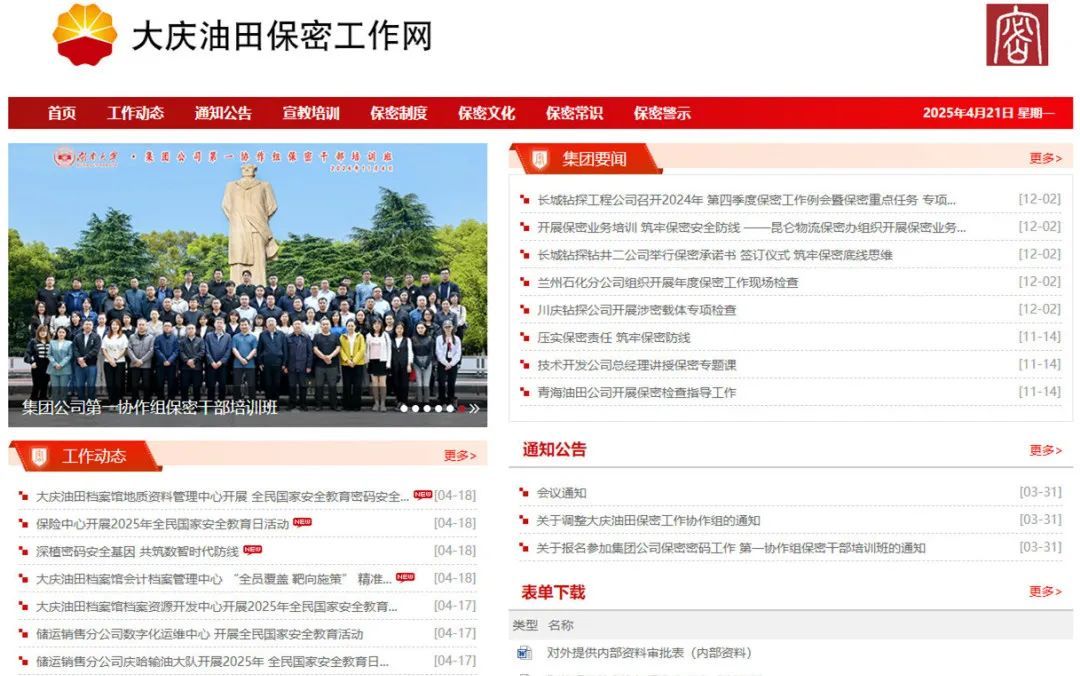Select the third carousel dot indicator
The image size is (1080, 676).
point(427,408)
